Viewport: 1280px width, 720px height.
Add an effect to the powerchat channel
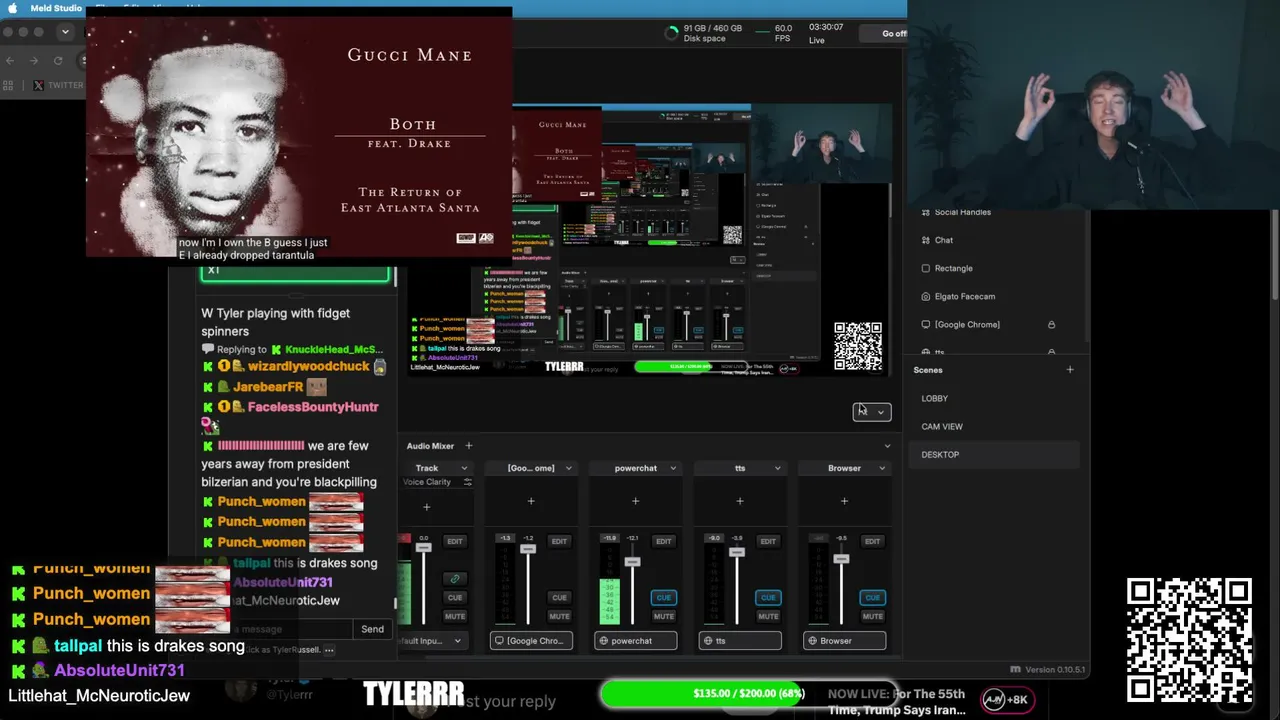(635, 501)
